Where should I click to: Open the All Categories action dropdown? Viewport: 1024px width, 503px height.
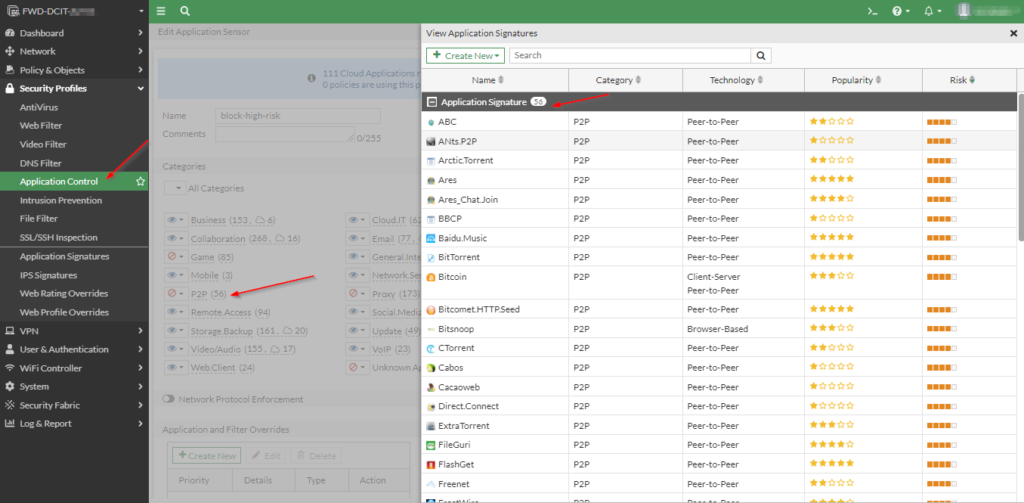(x=176, y=188)
